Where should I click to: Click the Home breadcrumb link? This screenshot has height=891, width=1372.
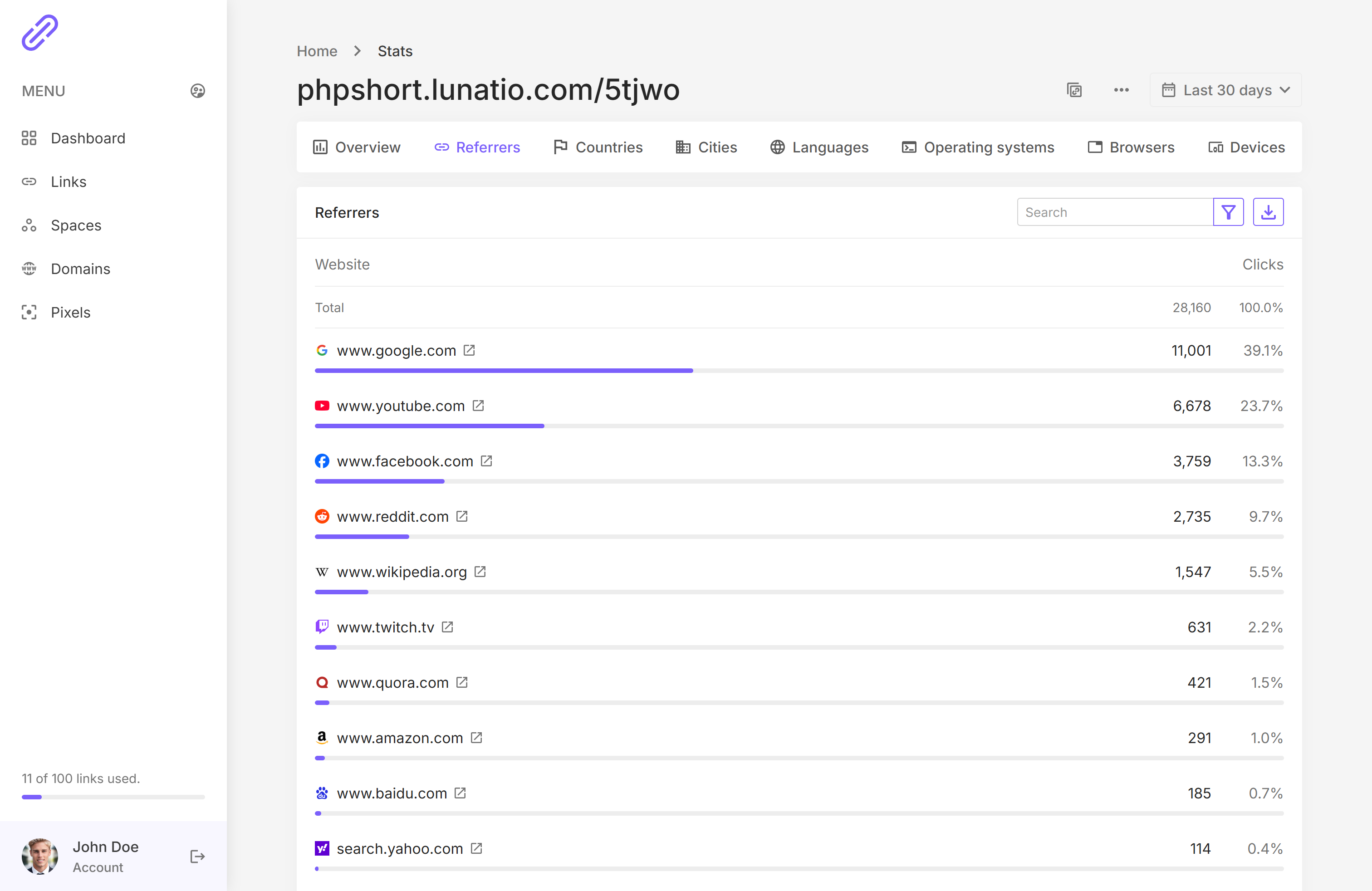pyautogui.click(x=317, y=51)
